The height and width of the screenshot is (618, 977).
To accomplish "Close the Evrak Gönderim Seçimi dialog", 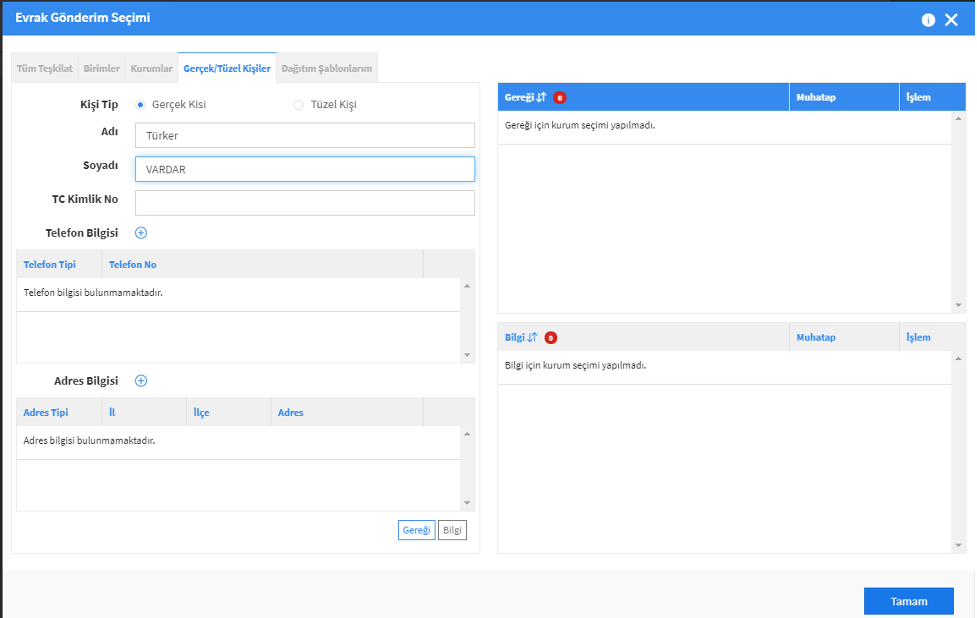I will pyautogui.click(x=951, y=20).
